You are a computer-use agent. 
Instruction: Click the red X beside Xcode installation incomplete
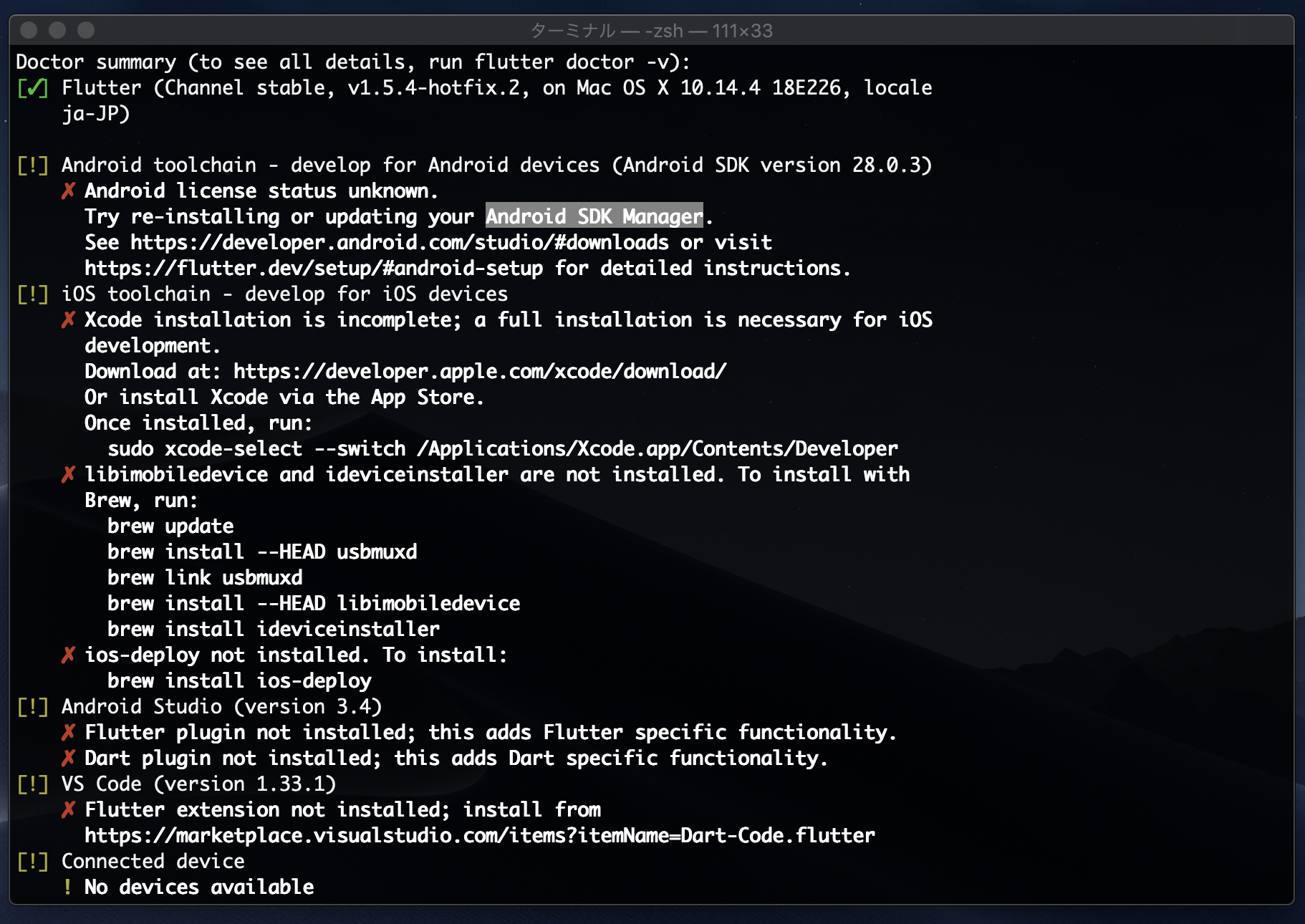pyautogui.click(x=68, y=320)
